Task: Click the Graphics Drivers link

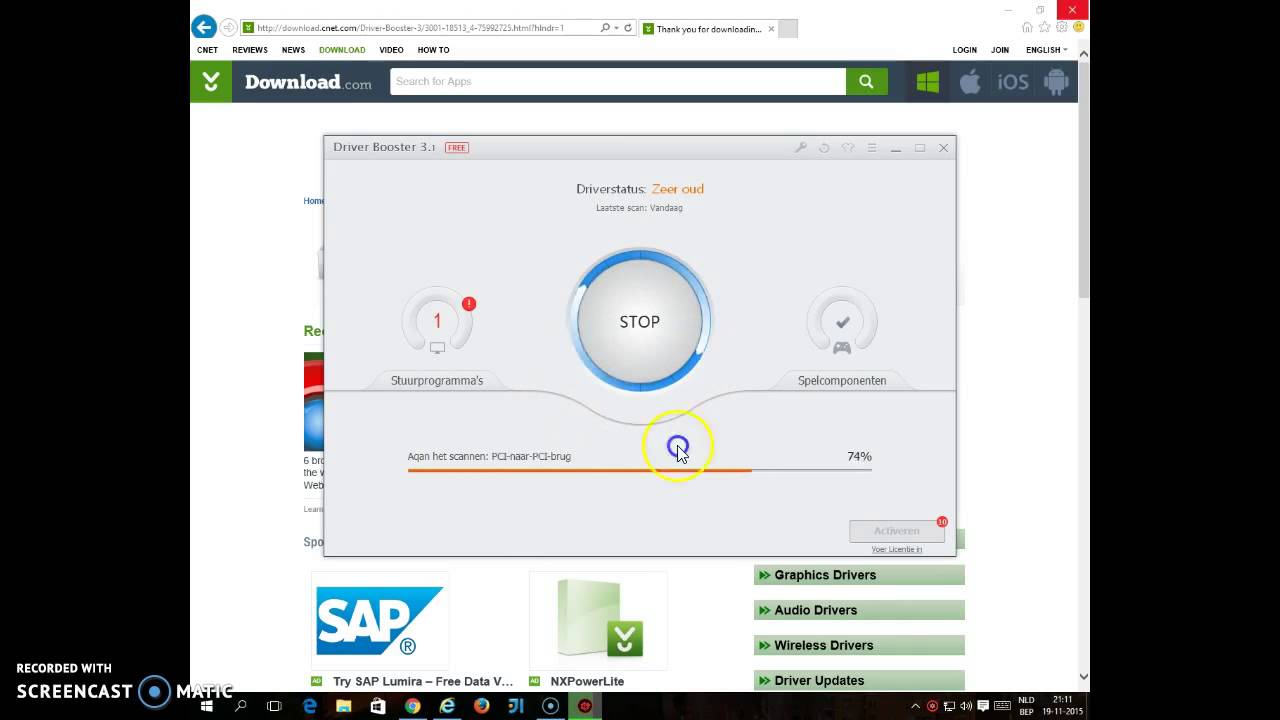Action: [859, 575]
